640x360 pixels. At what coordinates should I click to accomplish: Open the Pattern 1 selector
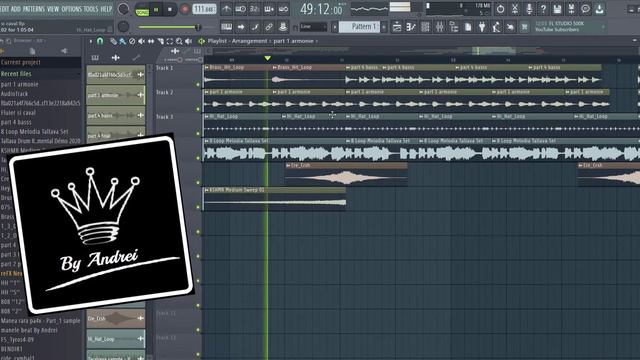(359, 27)
